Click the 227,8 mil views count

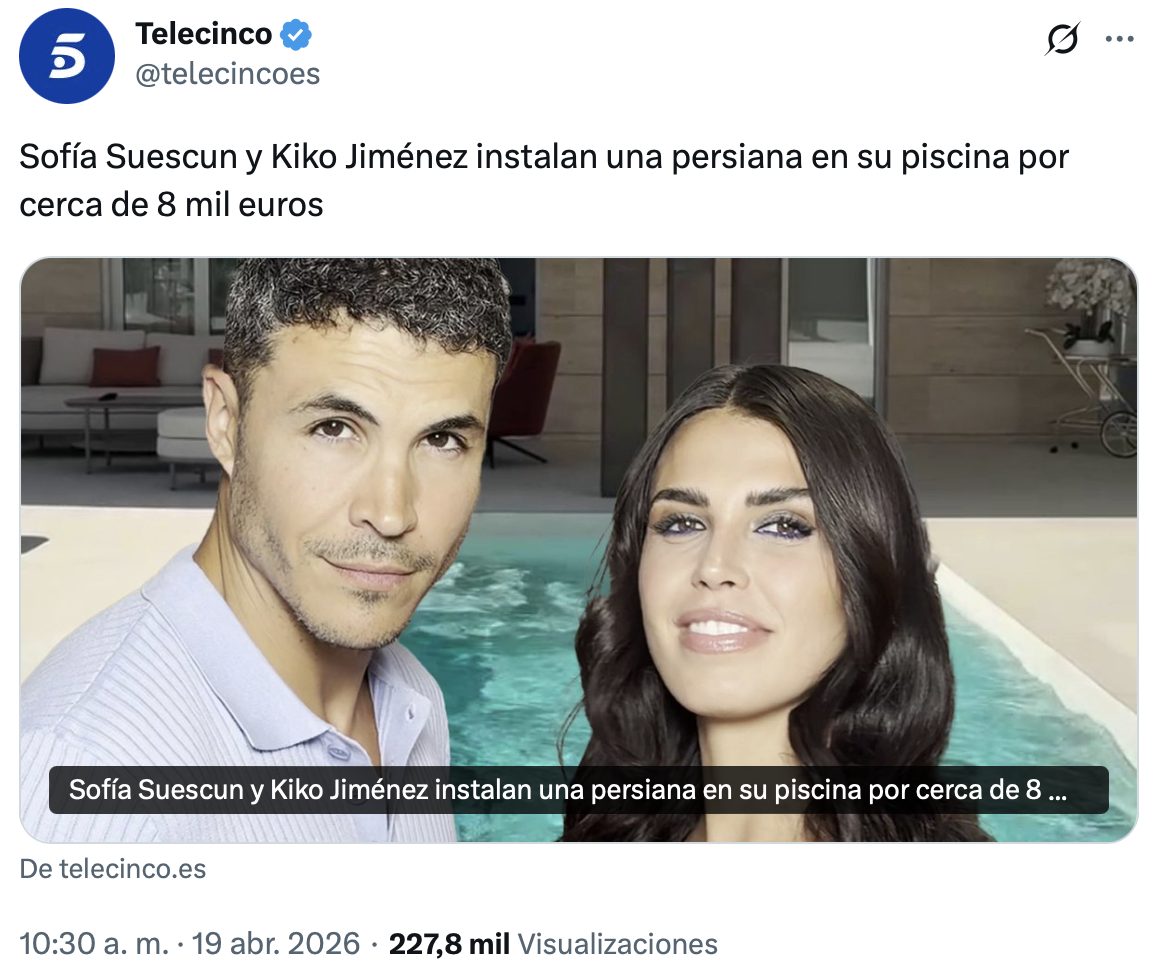point(449,944)
